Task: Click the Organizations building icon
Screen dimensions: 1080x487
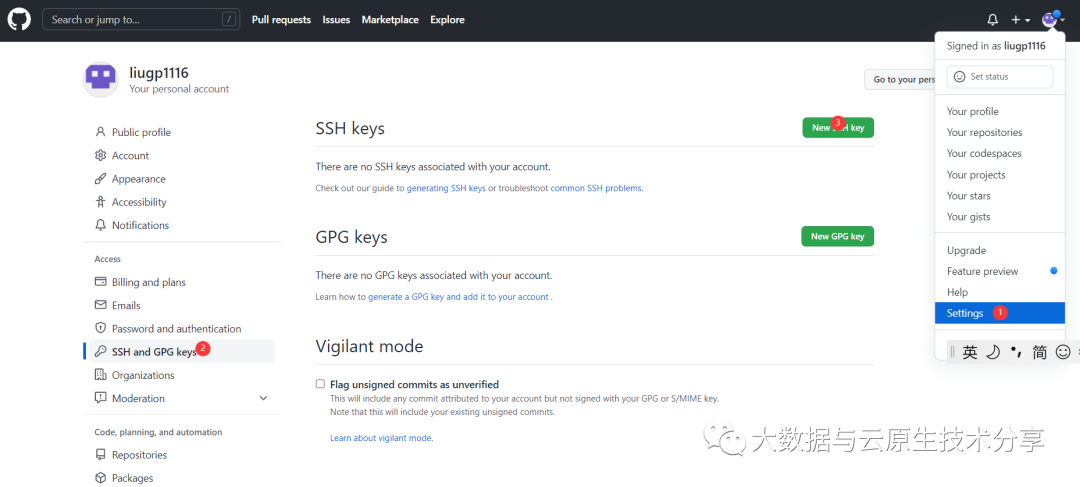Action: click(101, 375)
